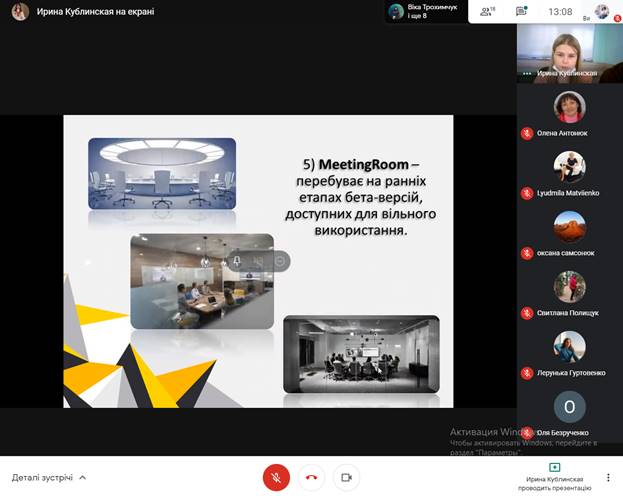The height and width of the screenshot is (499, 623).
Task: Click the presentation screen icon at bottom right
Action: point(554,467)
